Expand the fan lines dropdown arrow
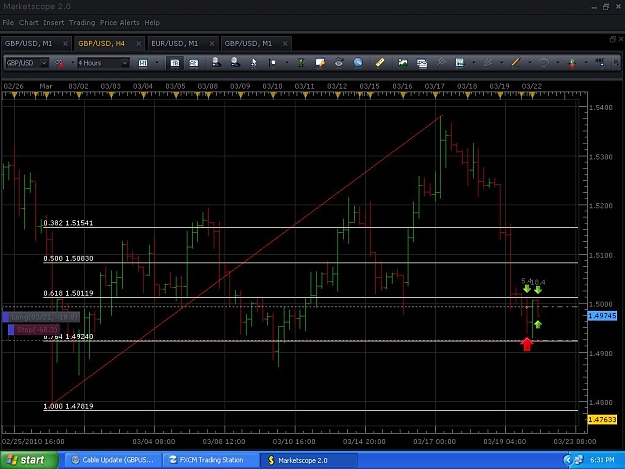This screenshot has height=469, width=625. 502,63
